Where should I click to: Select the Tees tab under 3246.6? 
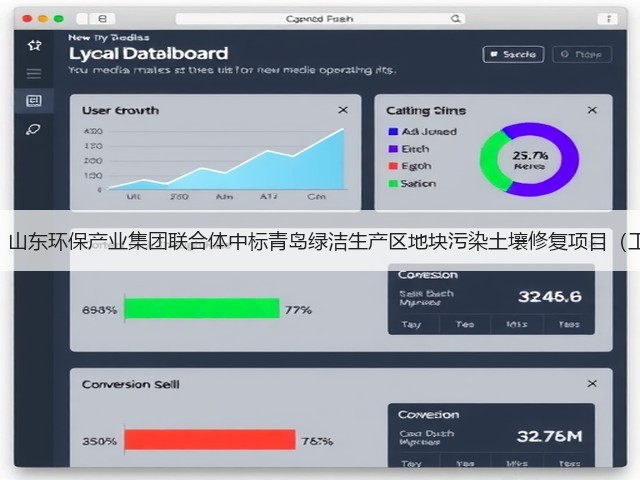click(x=569, y=324)
